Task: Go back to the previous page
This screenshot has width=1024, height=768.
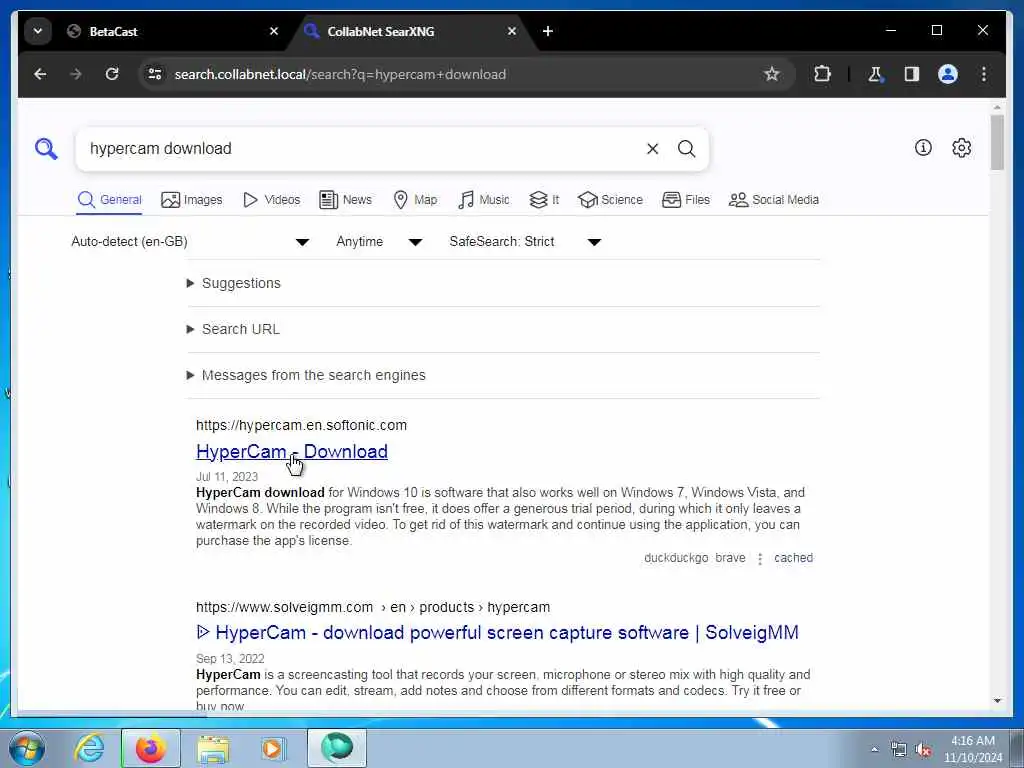Action: click(40, 74)
